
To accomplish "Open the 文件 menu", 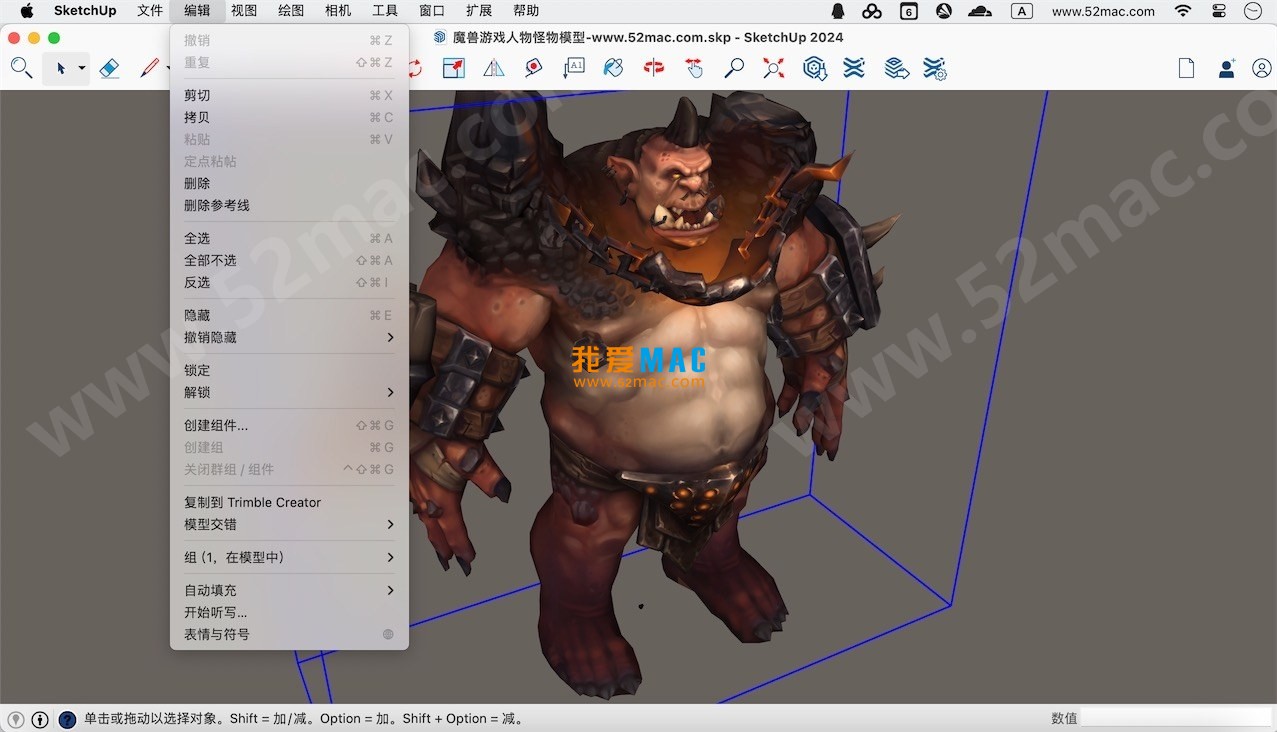I will coord(150,11).
